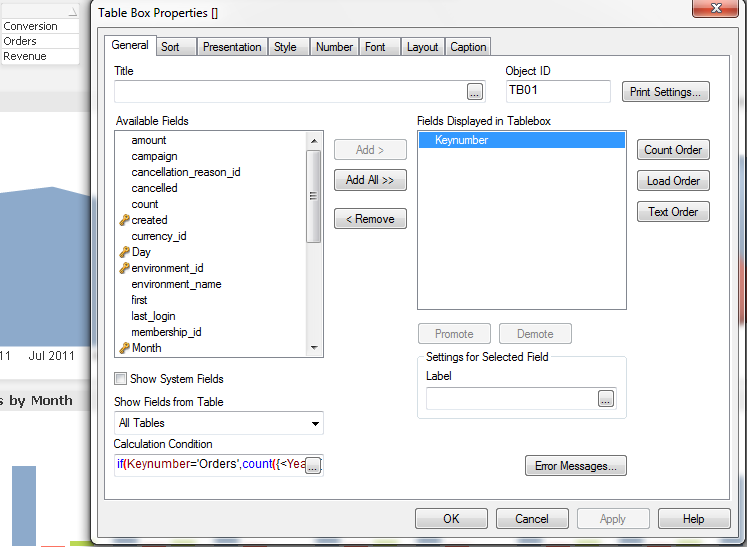Click the Object ID field TB01
Image resolution: width=747 pixels, height=547 pixels.
[558, 91]
